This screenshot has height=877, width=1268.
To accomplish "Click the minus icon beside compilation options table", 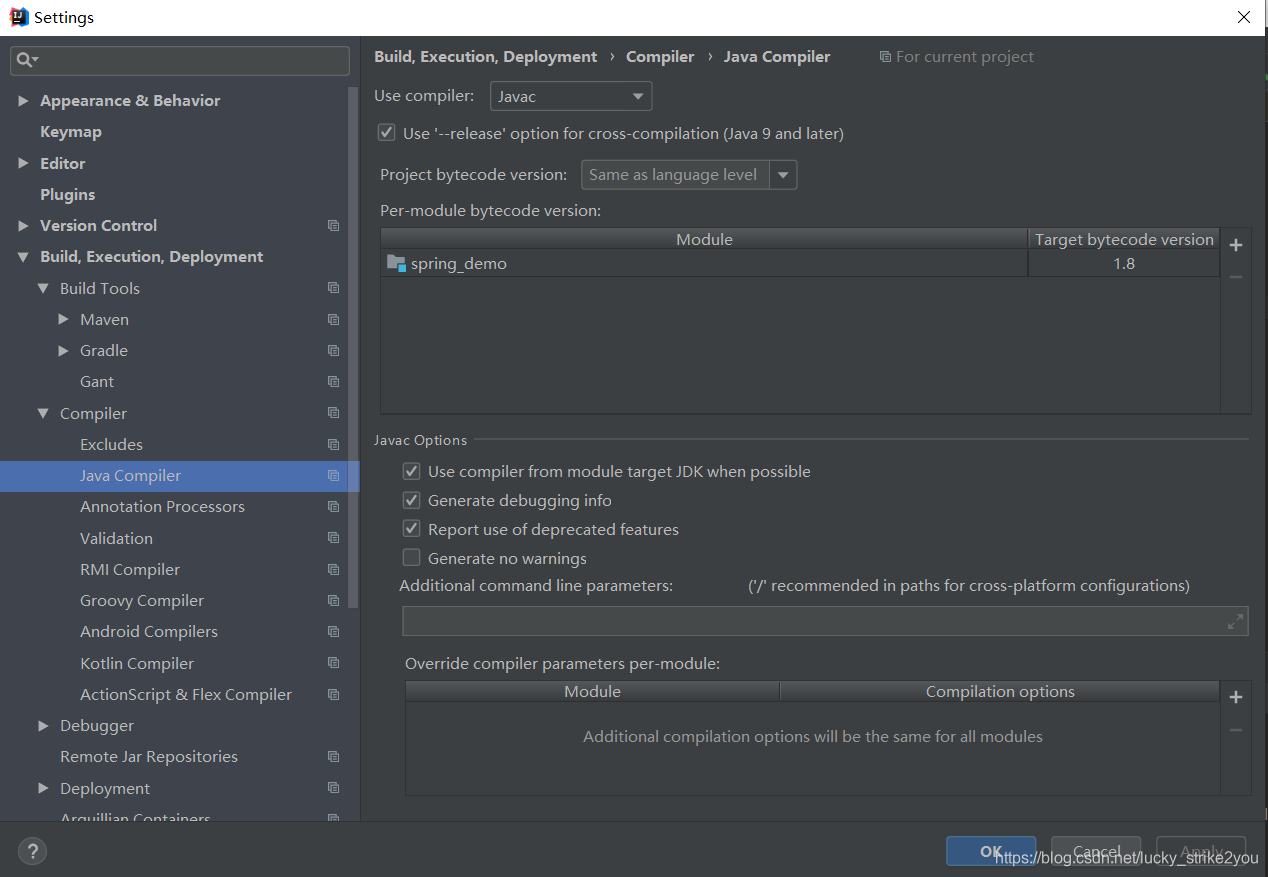I will coord(1236,730).
